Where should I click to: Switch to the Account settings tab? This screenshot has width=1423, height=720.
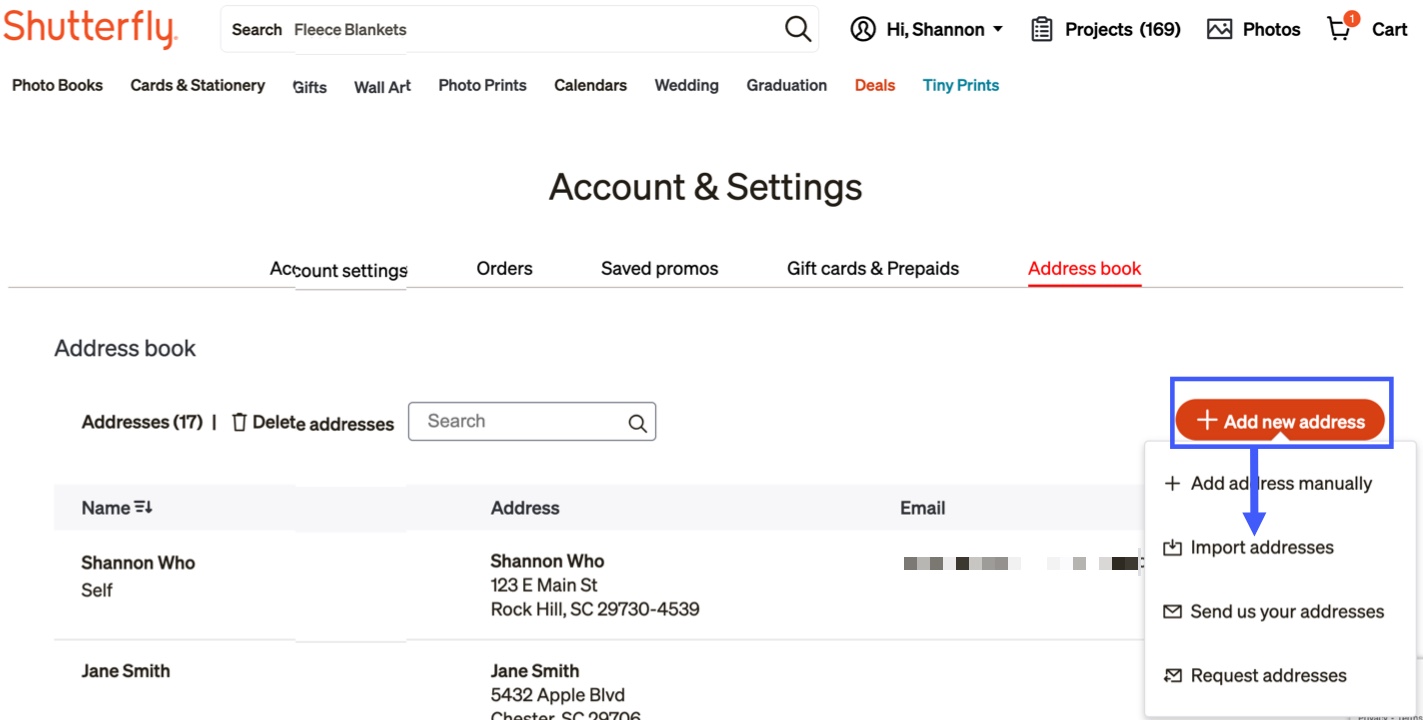coord(339,269)
